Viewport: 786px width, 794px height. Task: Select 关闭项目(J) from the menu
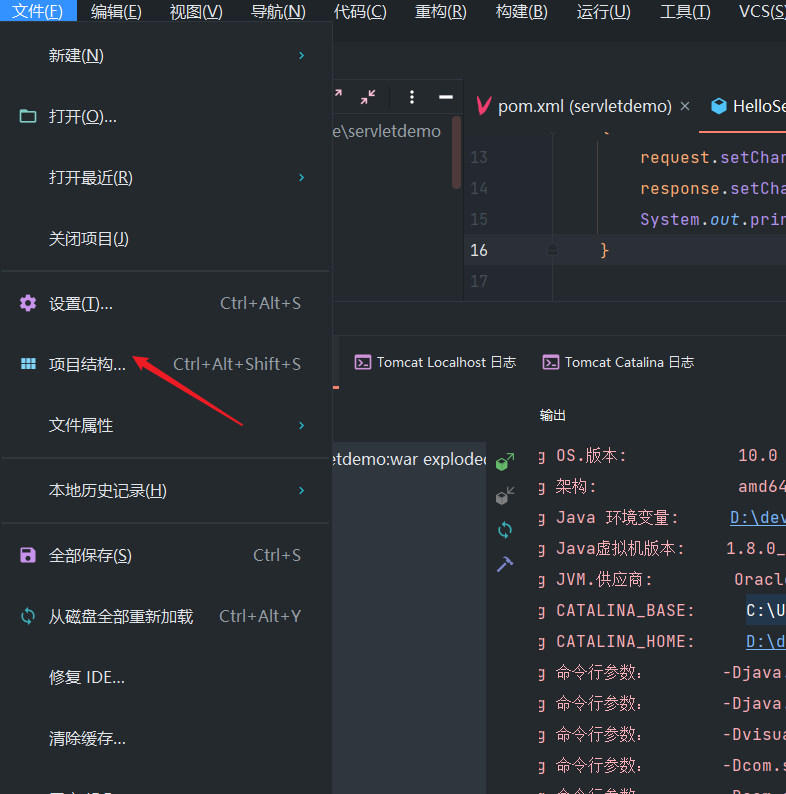pos(166,239)
